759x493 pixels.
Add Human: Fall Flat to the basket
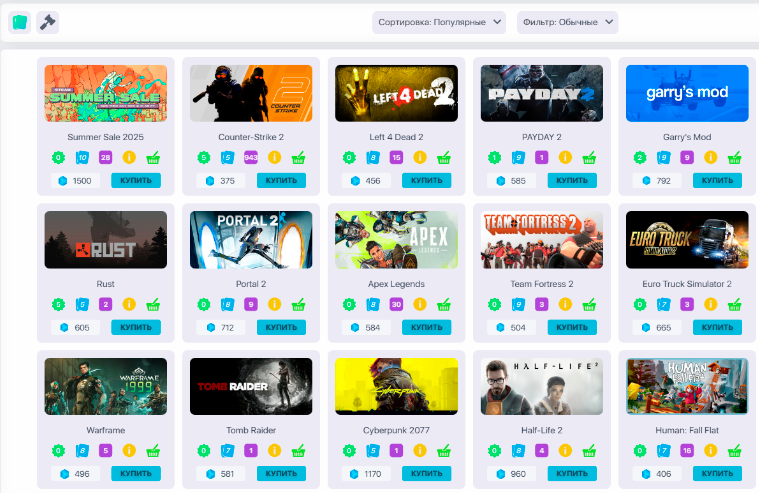(734, 451)
